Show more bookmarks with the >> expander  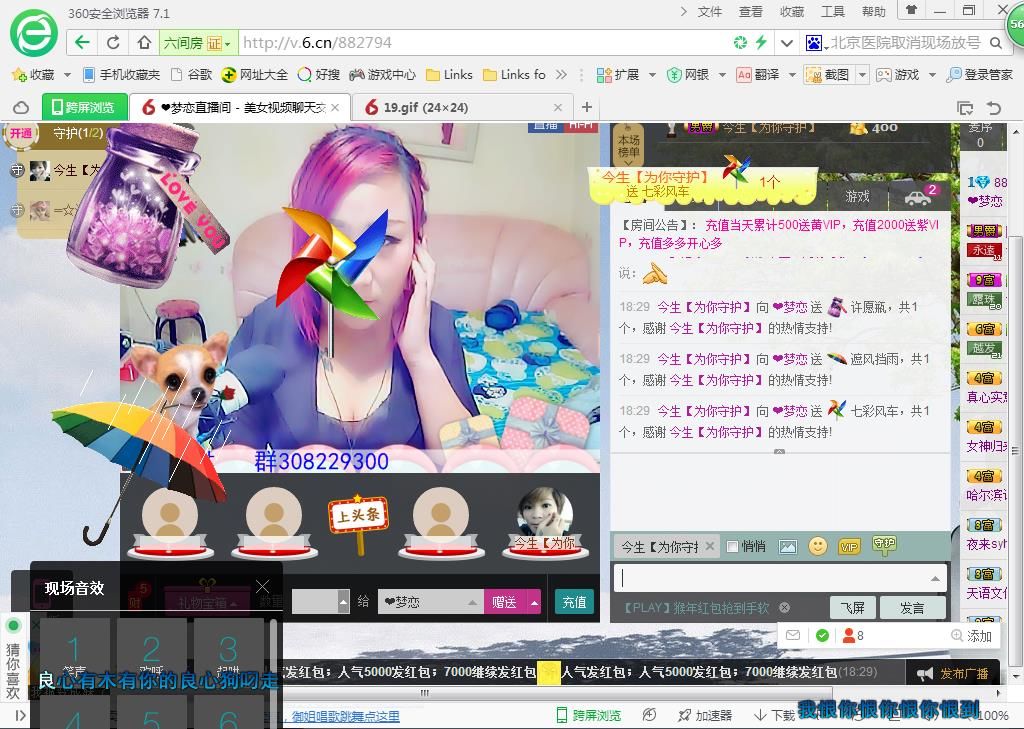click(x=561, y=74)
